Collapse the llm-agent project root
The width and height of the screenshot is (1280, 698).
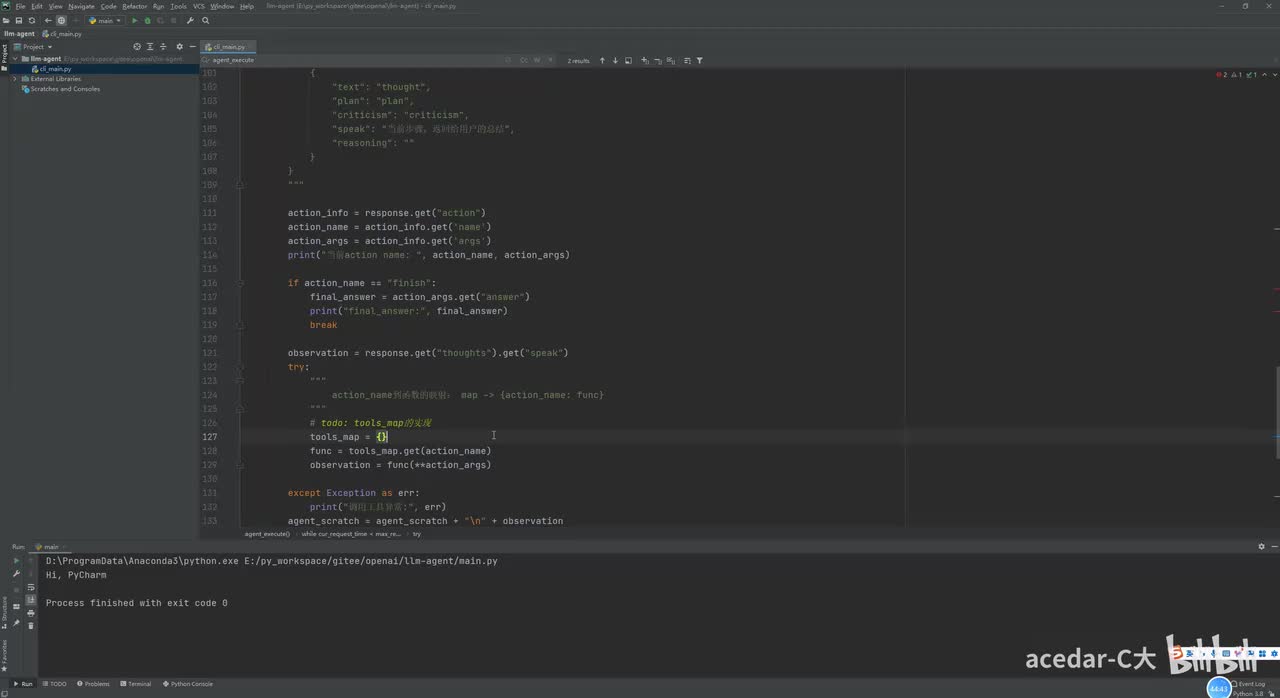[15, 59]
